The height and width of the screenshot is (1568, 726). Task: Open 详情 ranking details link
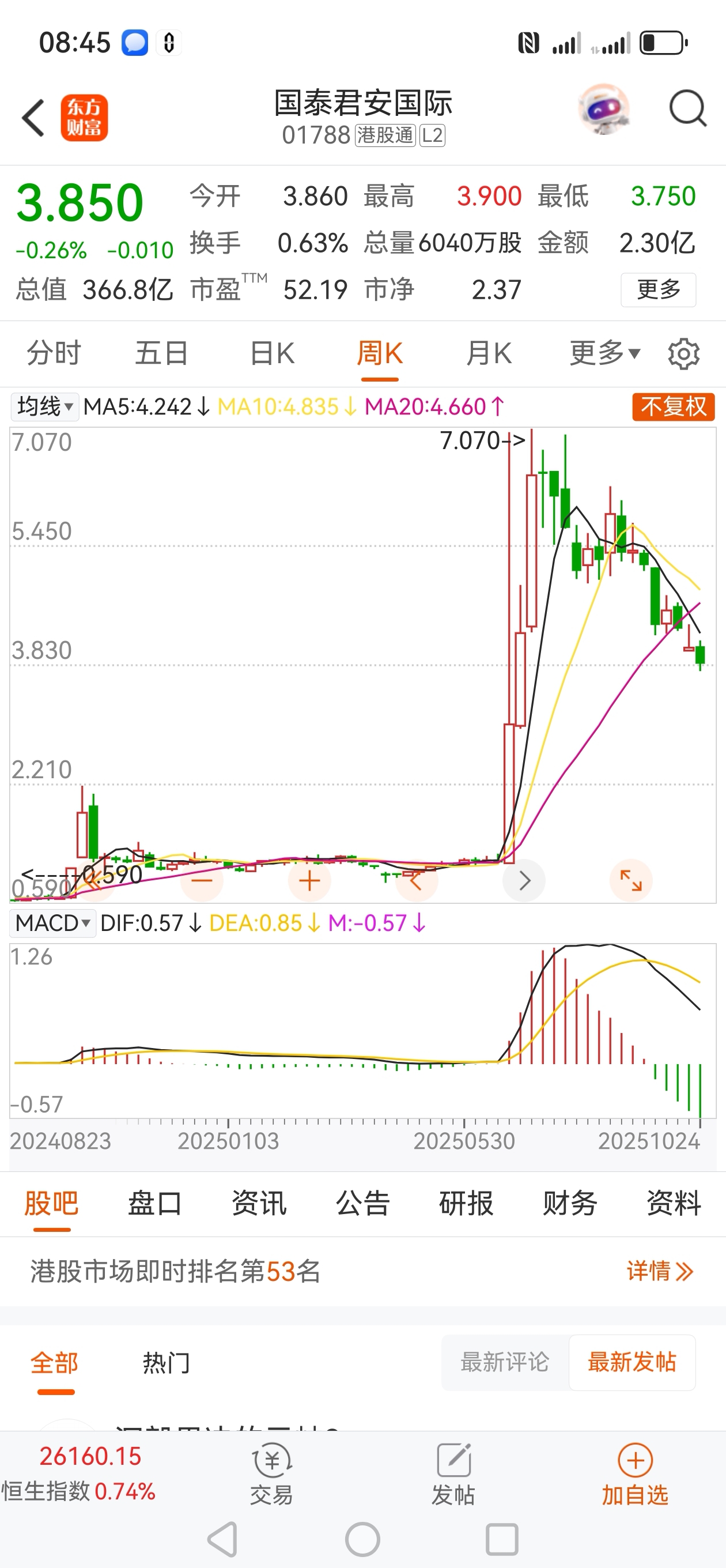pos(660,1272)
